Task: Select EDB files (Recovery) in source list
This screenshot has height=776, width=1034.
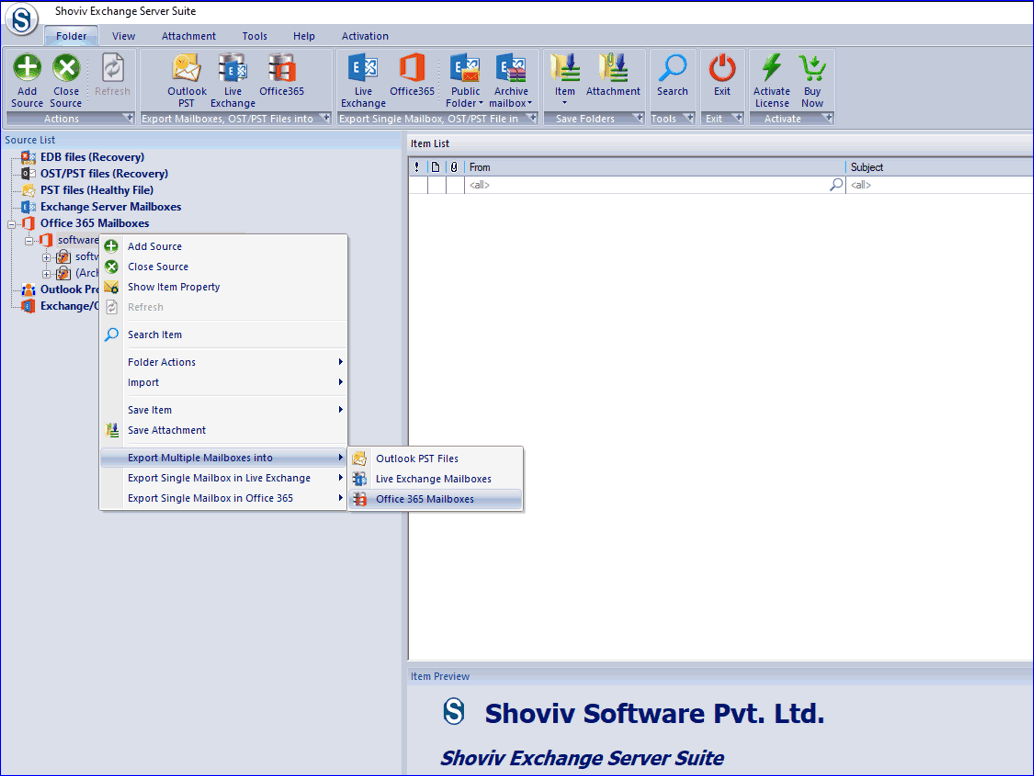Action: click(x=92, y=157)
